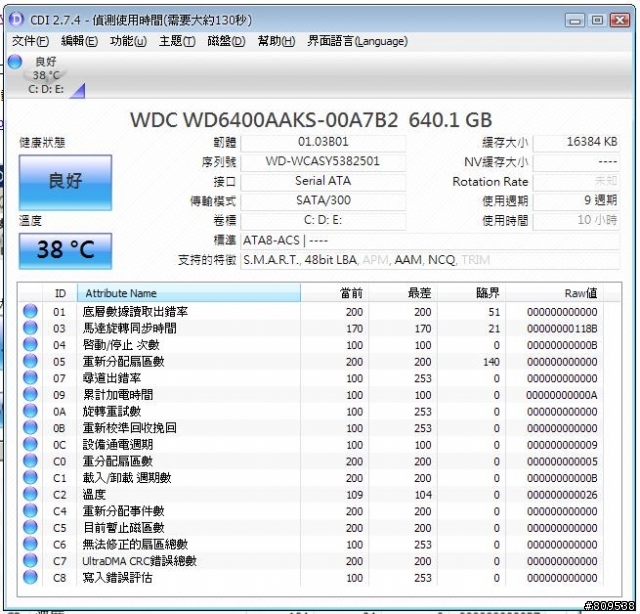Click status orb for attribute 01
Viewport: 640px width, 614px height.
(x=30, y=311)
